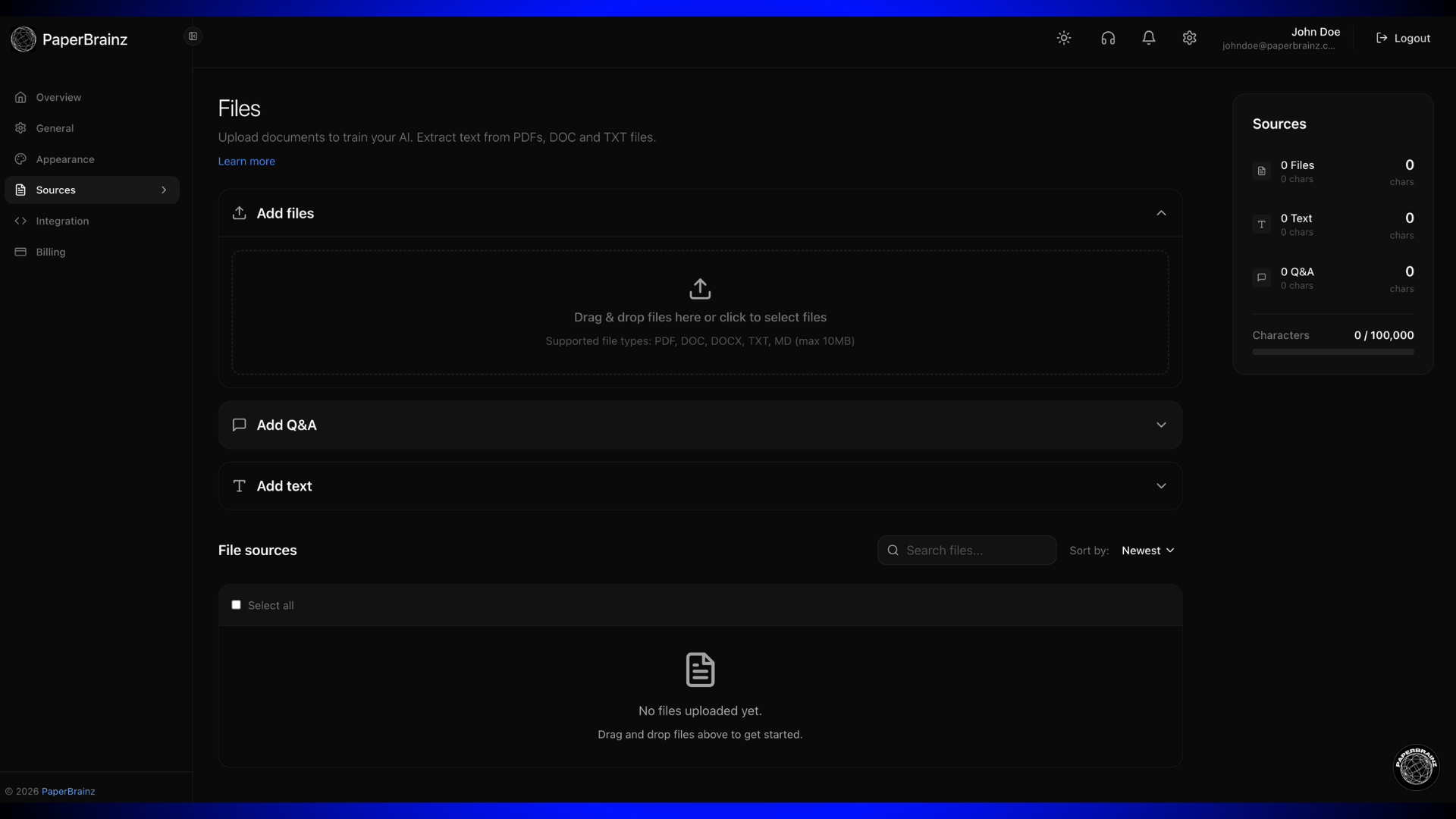Screen dimensions: 1456x819
Task: Toggle selection of all file sources
Action: pos(236,604)
